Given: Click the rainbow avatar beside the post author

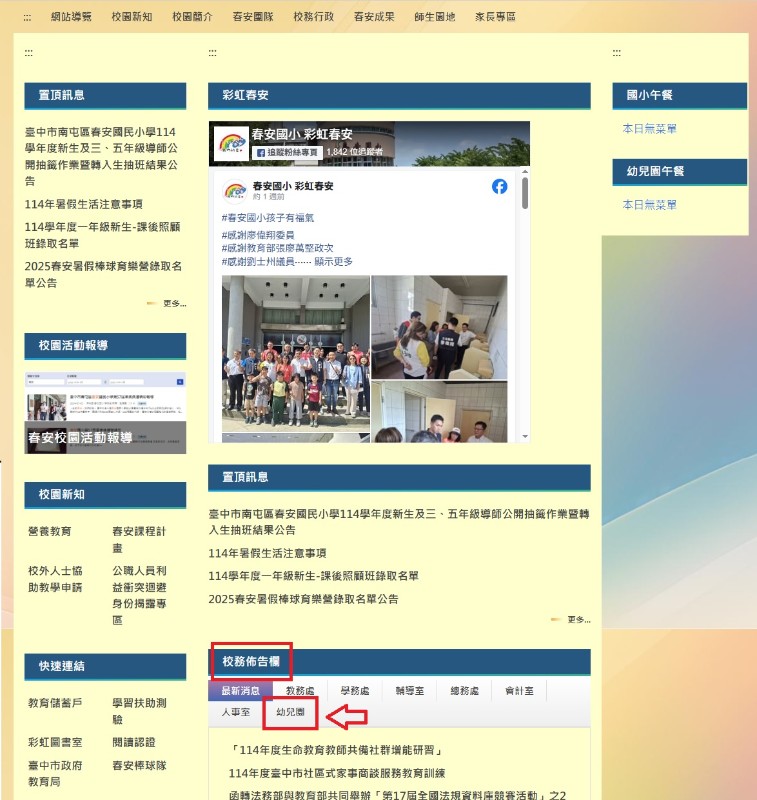Looking at the screenshot, I should (235, 190).
